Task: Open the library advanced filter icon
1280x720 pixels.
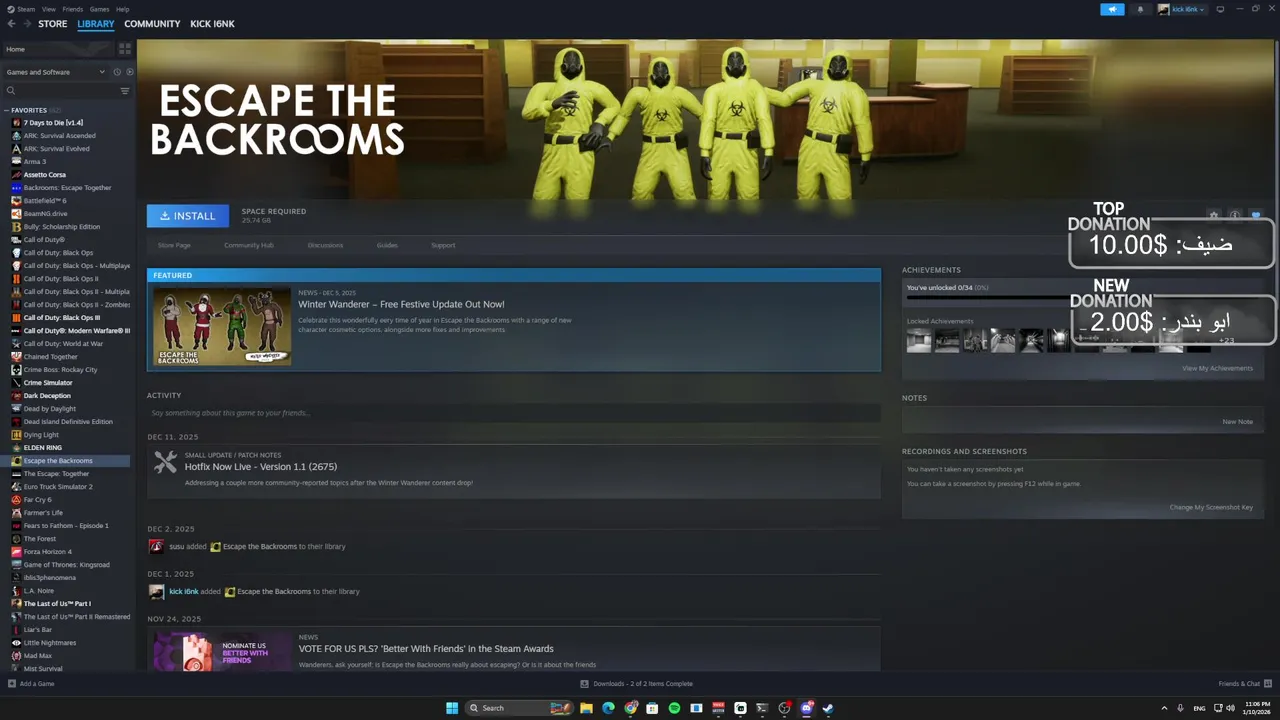Action: [x=125, y=91]
